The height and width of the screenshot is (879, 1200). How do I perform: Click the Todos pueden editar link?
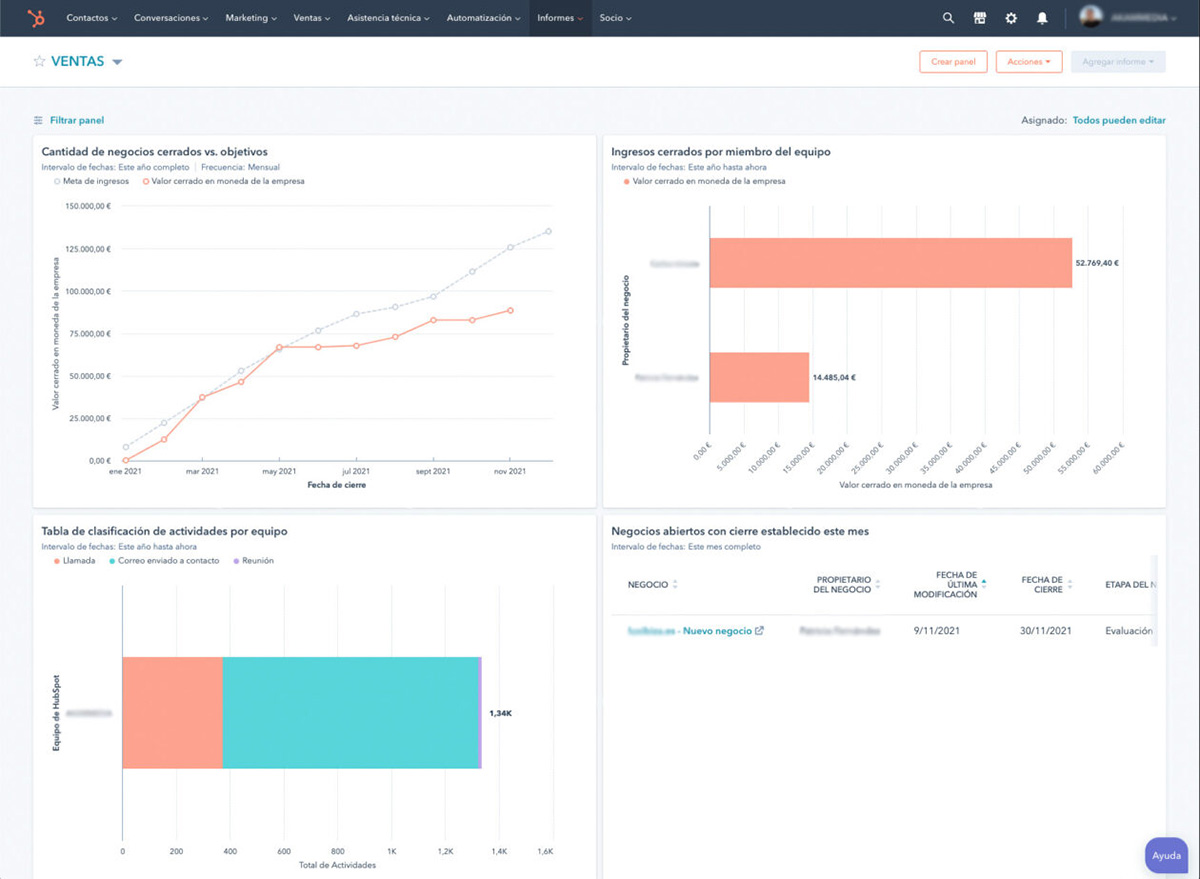pyautogui.click(x=1119, y=120)
